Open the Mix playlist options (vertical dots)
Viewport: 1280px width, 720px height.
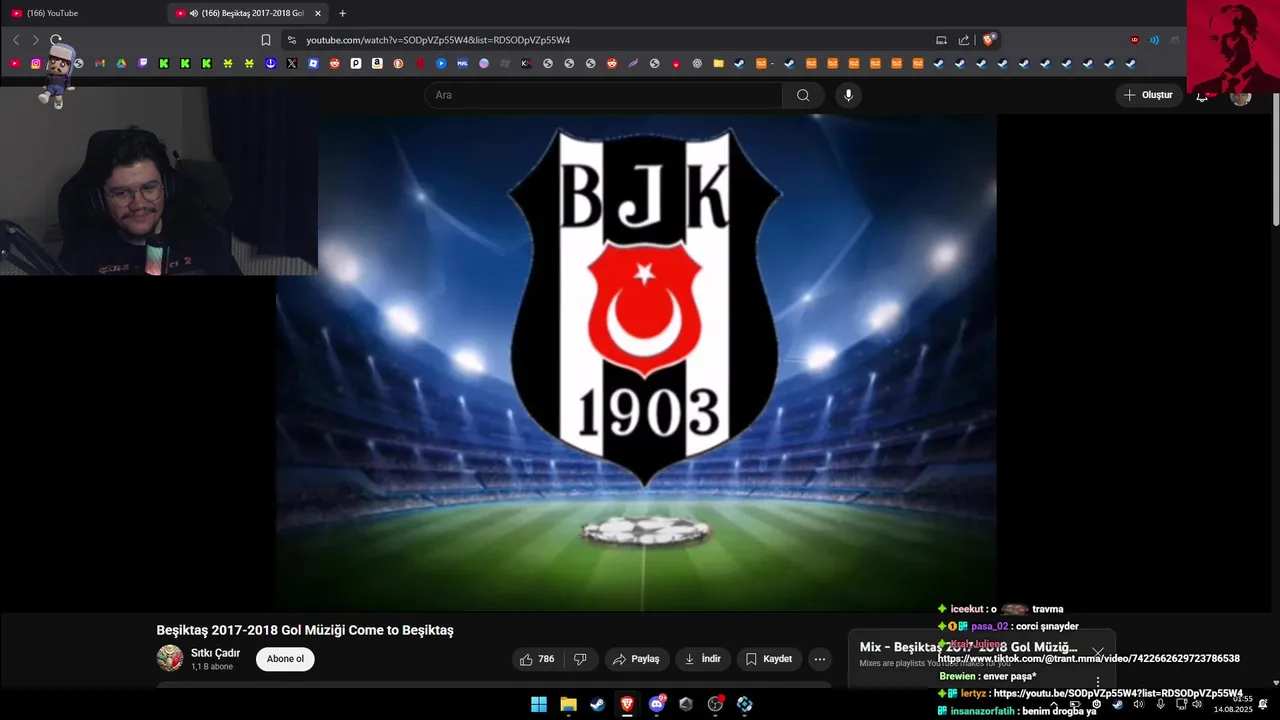click(1098, 682)
